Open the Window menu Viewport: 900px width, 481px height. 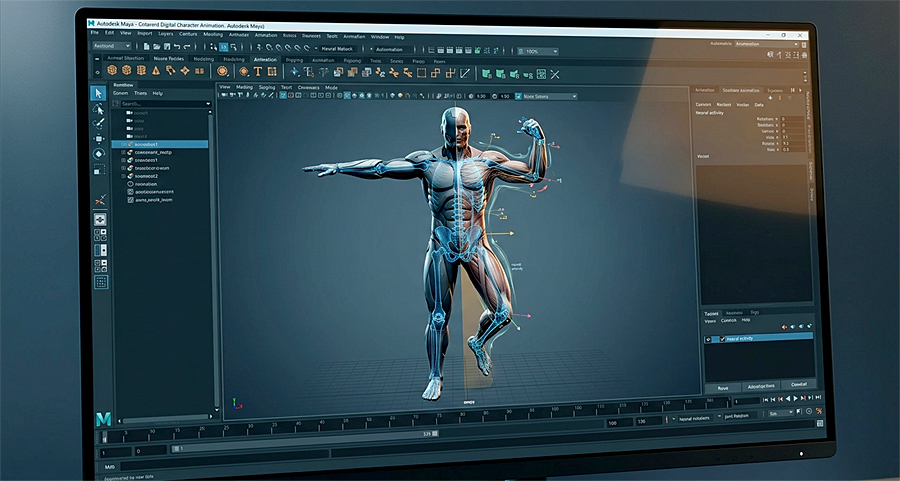pos(379,37)
